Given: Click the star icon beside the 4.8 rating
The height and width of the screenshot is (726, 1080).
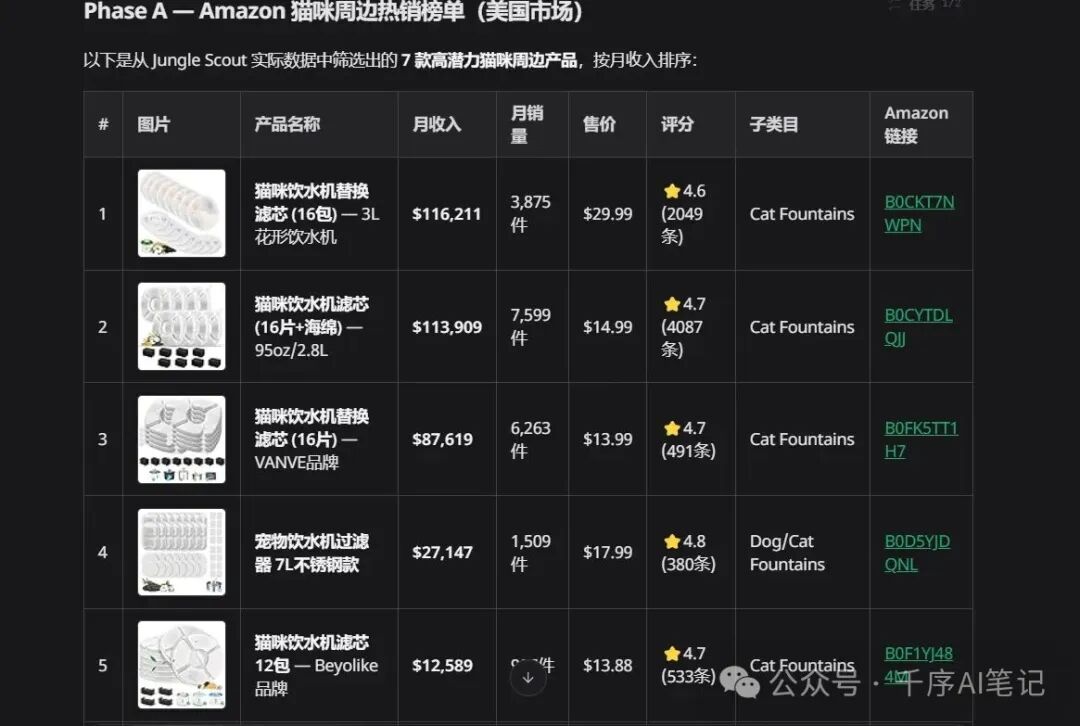Looking at the screenshot, I should tap(671, 541).
